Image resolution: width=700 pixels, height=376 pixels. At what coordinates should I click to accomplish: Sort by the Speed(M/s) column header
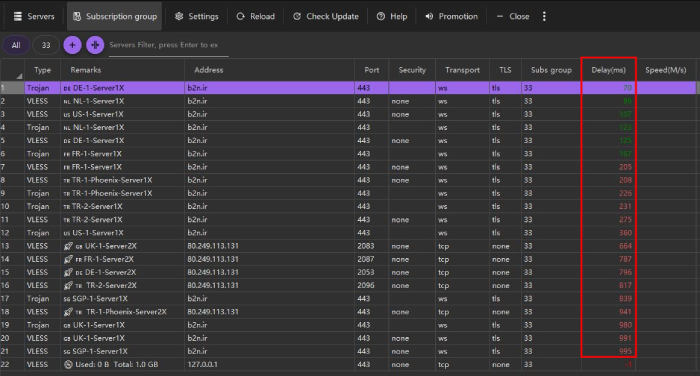pyautogui.click(x=666, y=70)
